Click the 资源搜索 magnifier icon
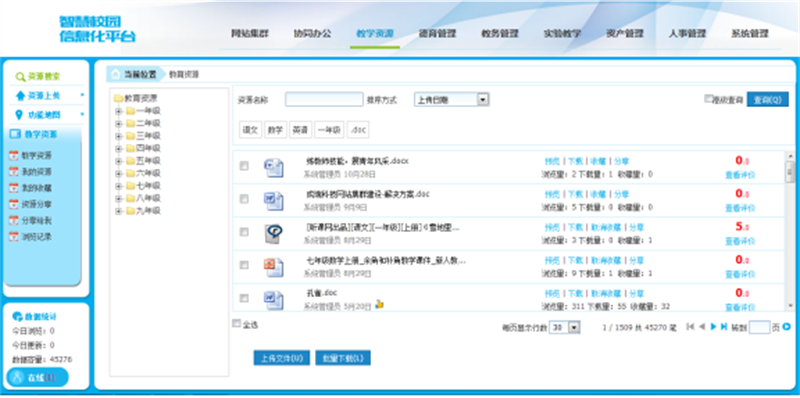The image size is (800, 398). (20, 77)
